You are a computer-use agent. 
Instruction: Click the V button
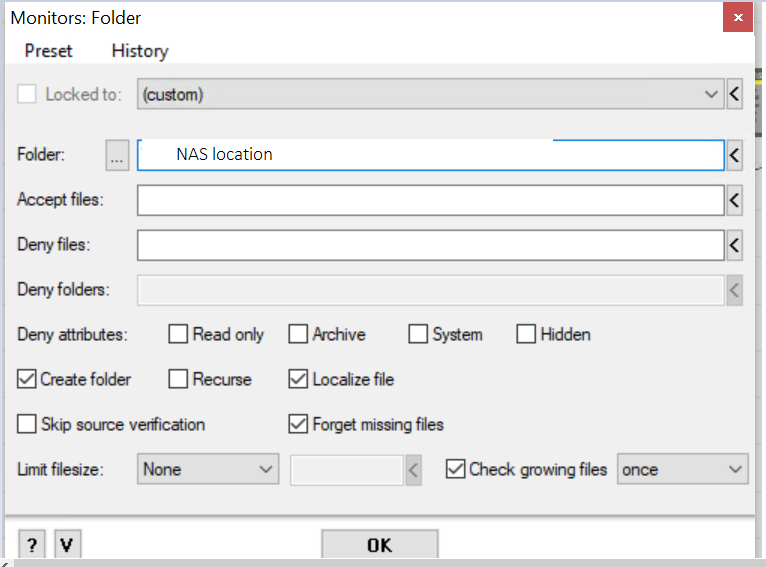tap(67, 545)
